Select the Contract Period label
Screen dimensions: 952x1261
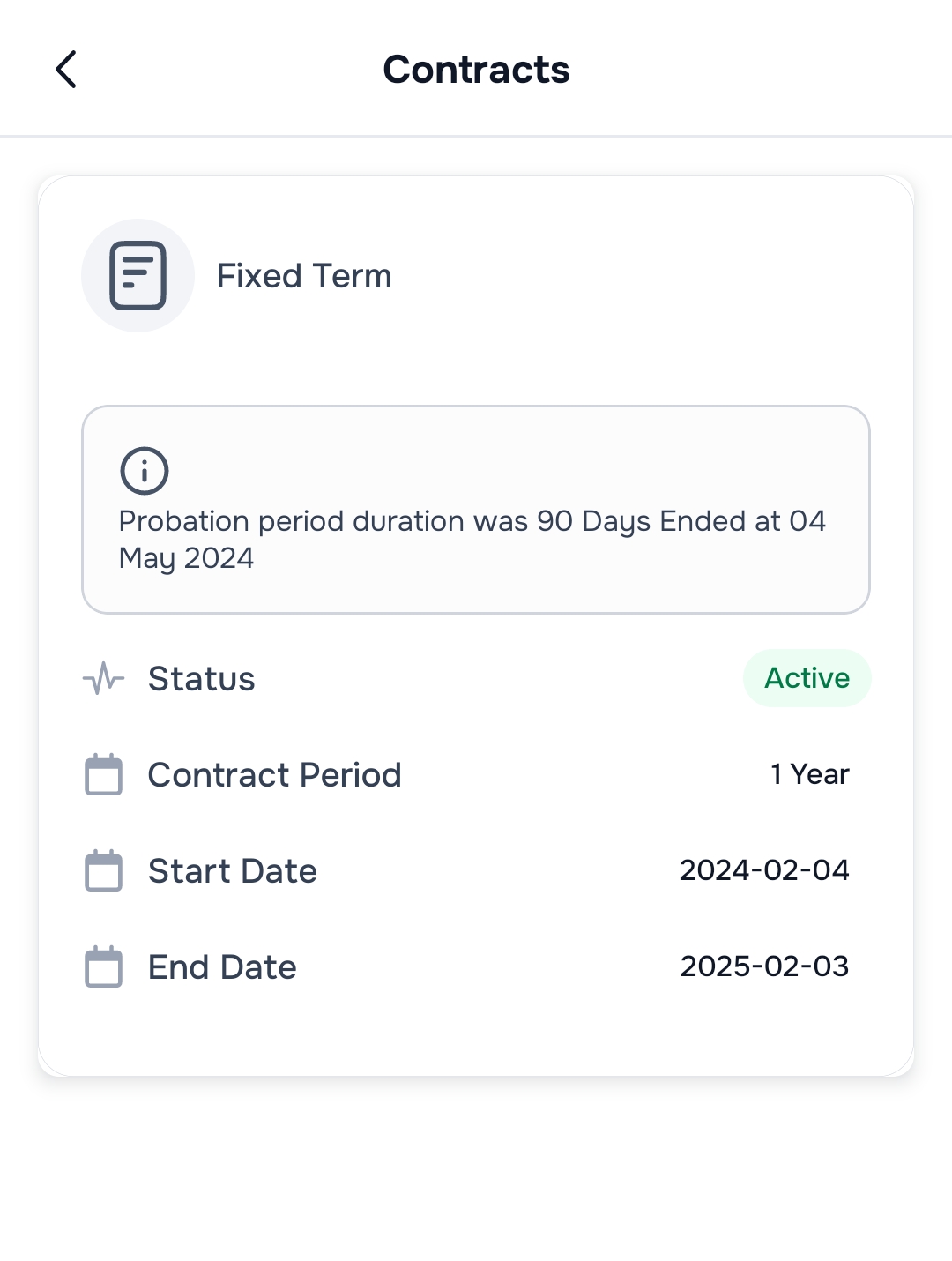point(274,775)
